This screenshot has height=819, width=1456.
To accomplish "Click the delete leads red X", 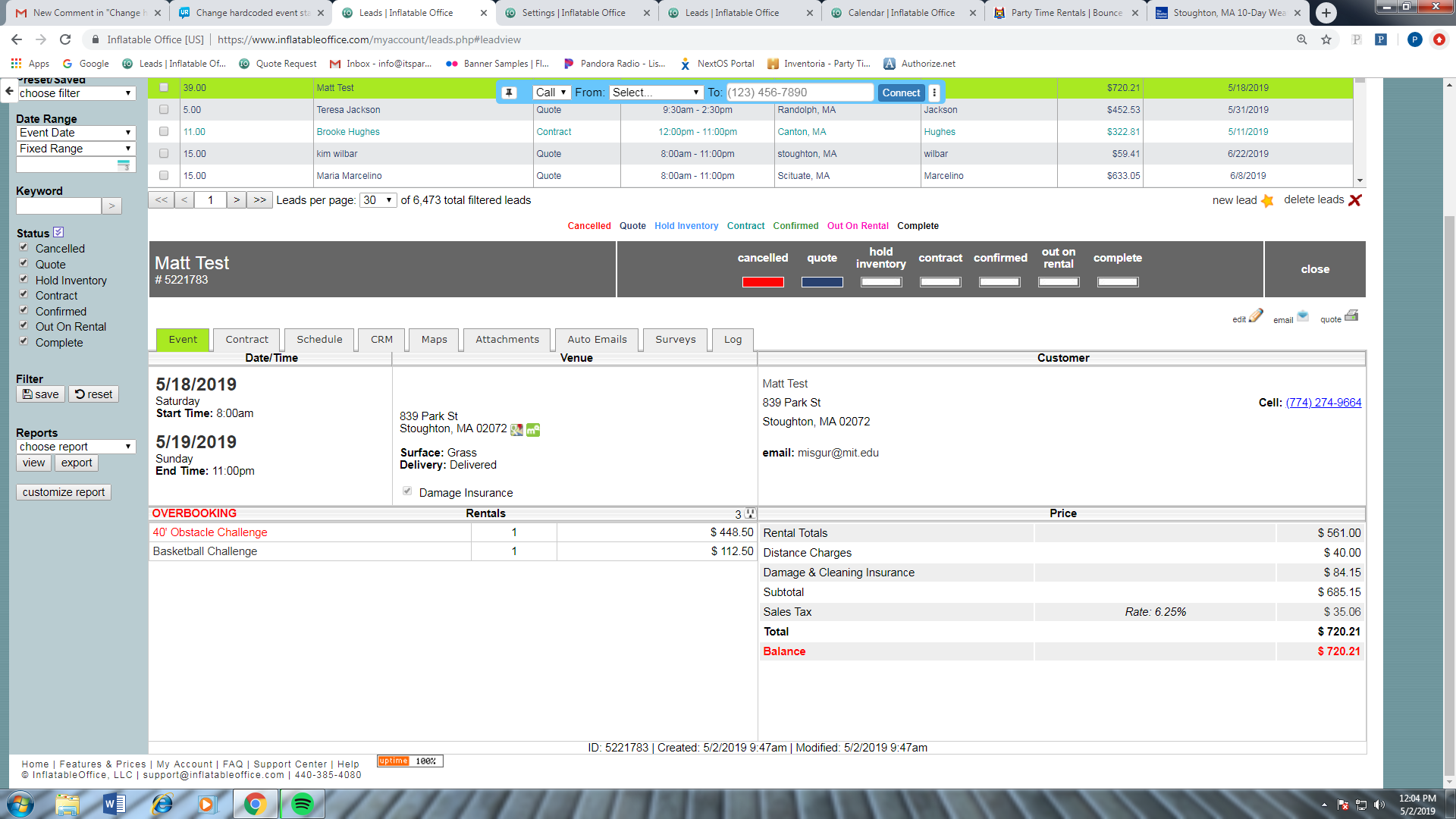I will click(x=1355, y=200).
